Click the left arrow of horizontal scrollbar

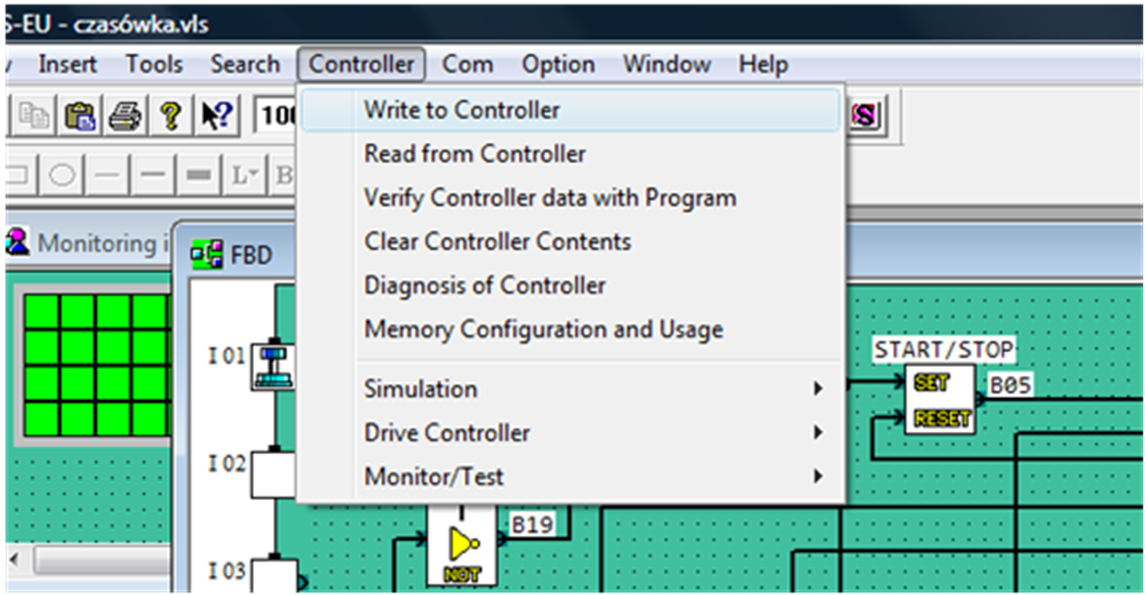[x=15, y=561]
